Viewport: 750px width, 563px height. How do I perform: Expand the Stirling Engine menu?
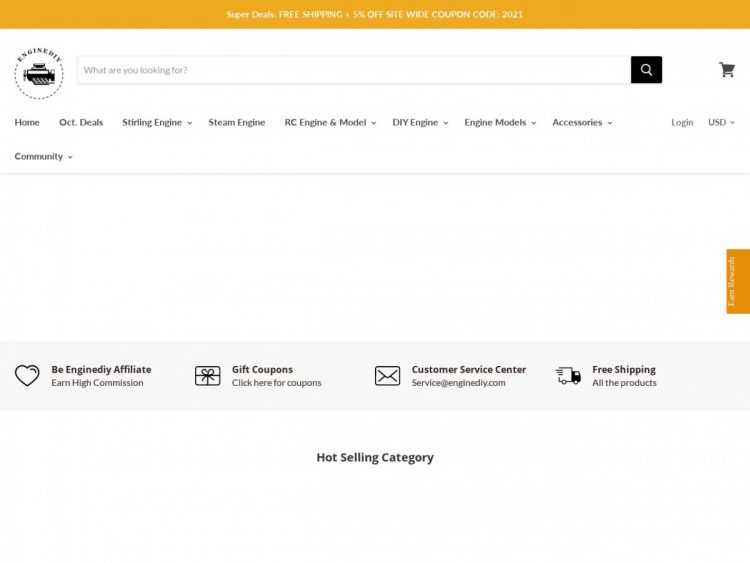[156, 122]
